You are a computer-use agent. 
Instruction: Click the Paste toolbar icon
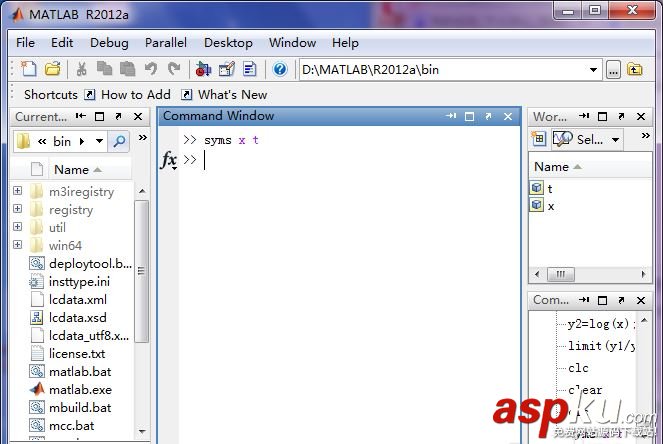[x=128, y=69]
